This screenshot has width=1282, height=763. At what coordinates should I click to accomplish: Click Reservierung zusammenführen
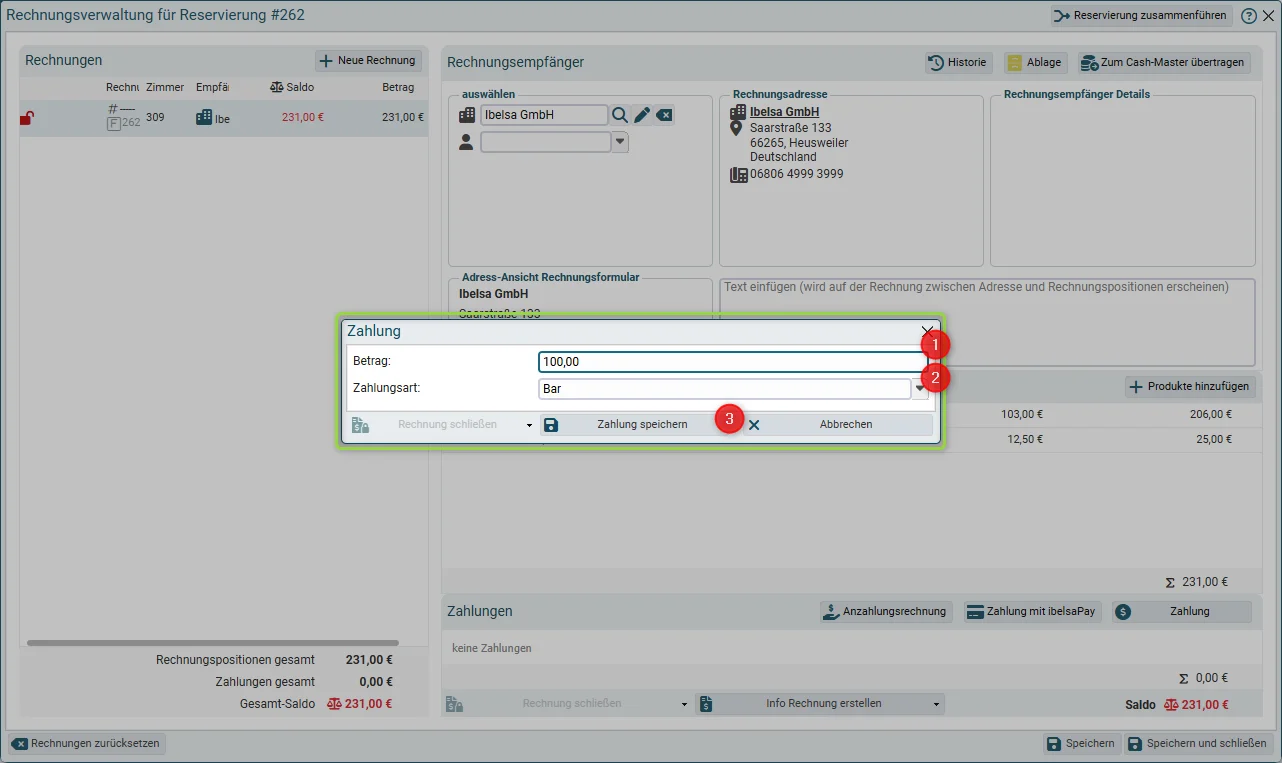1141,16
